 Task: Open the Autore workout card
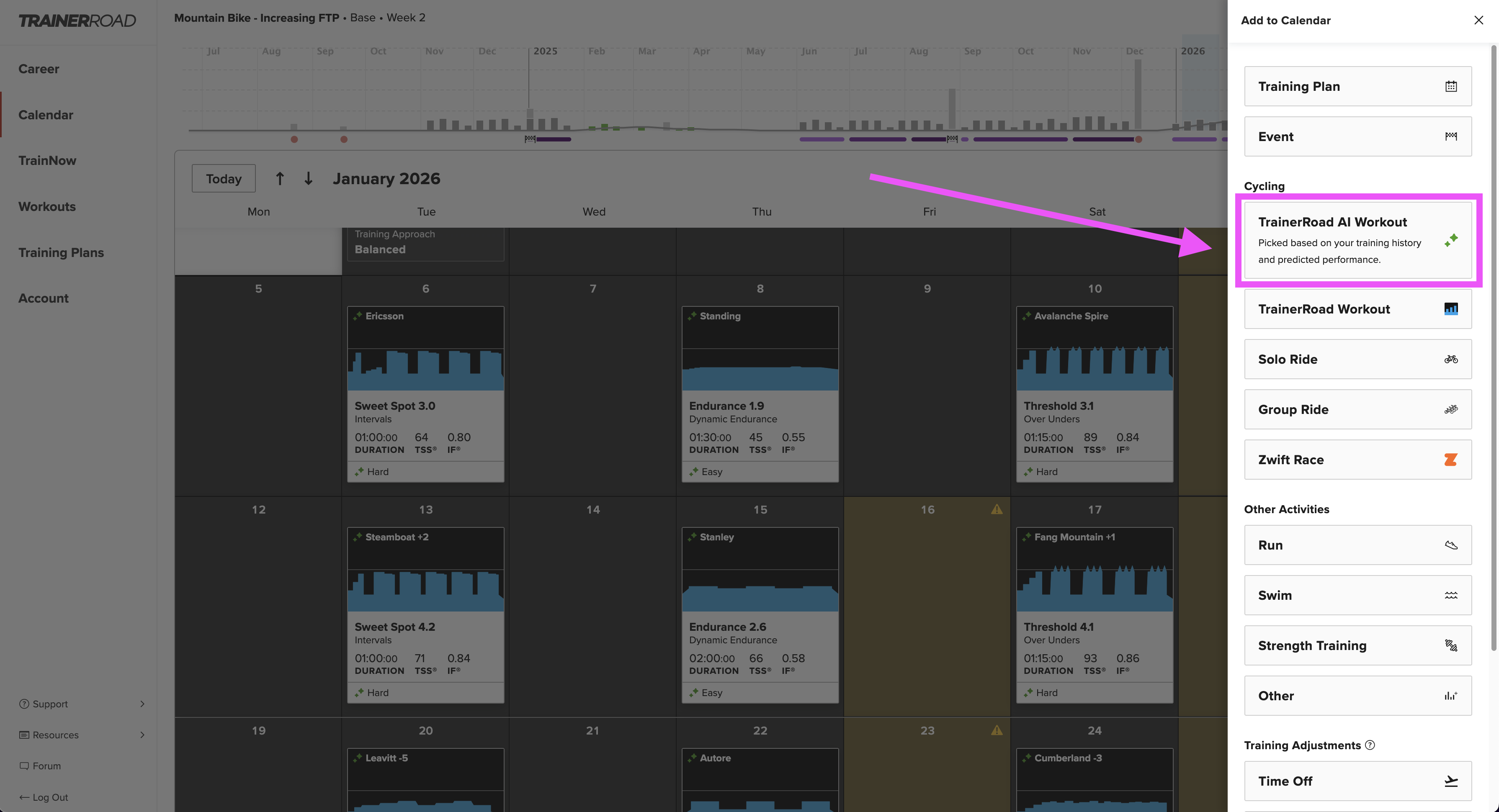tap(760, 780)
